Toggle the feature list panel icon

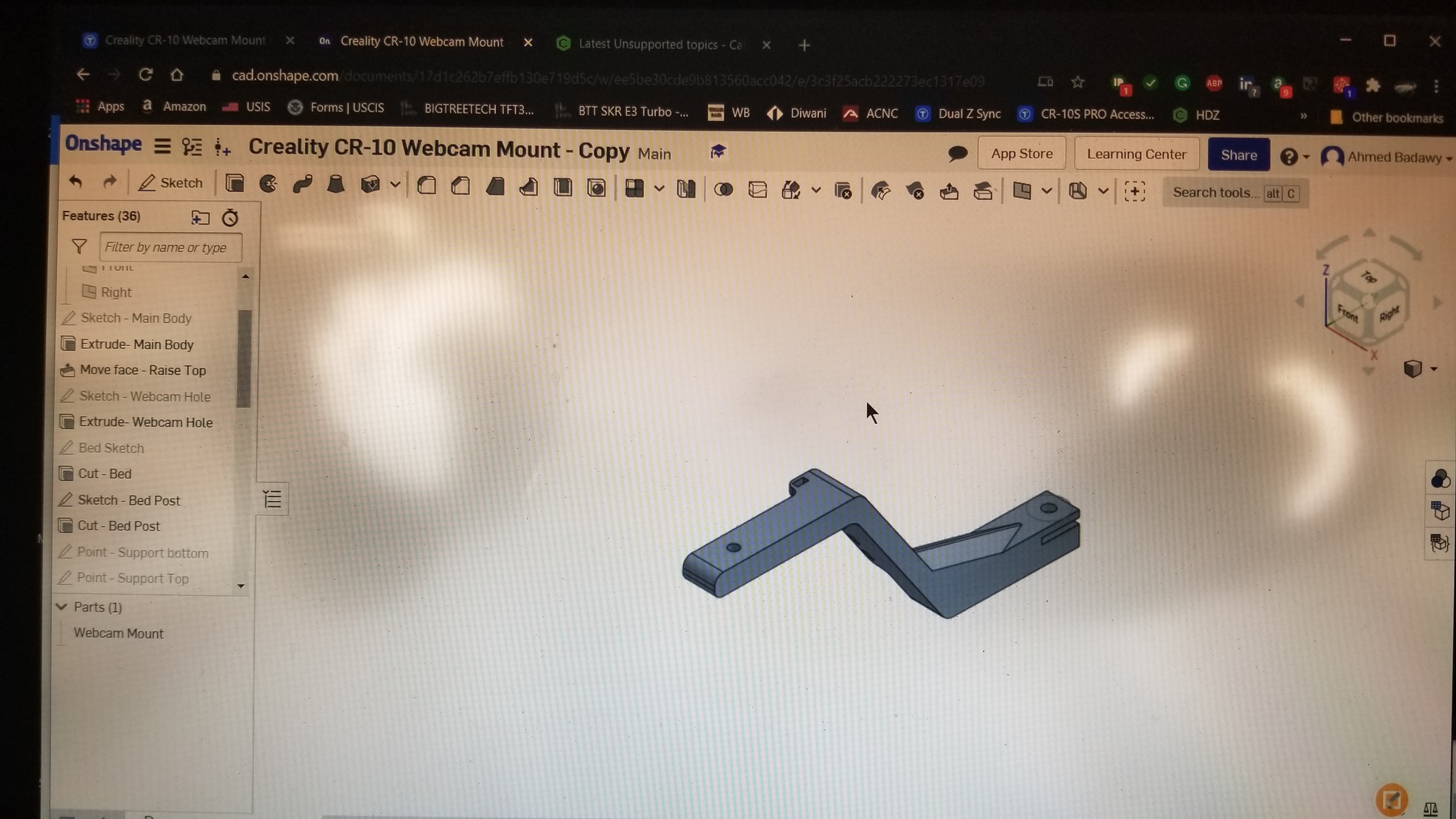coord(272,499)
